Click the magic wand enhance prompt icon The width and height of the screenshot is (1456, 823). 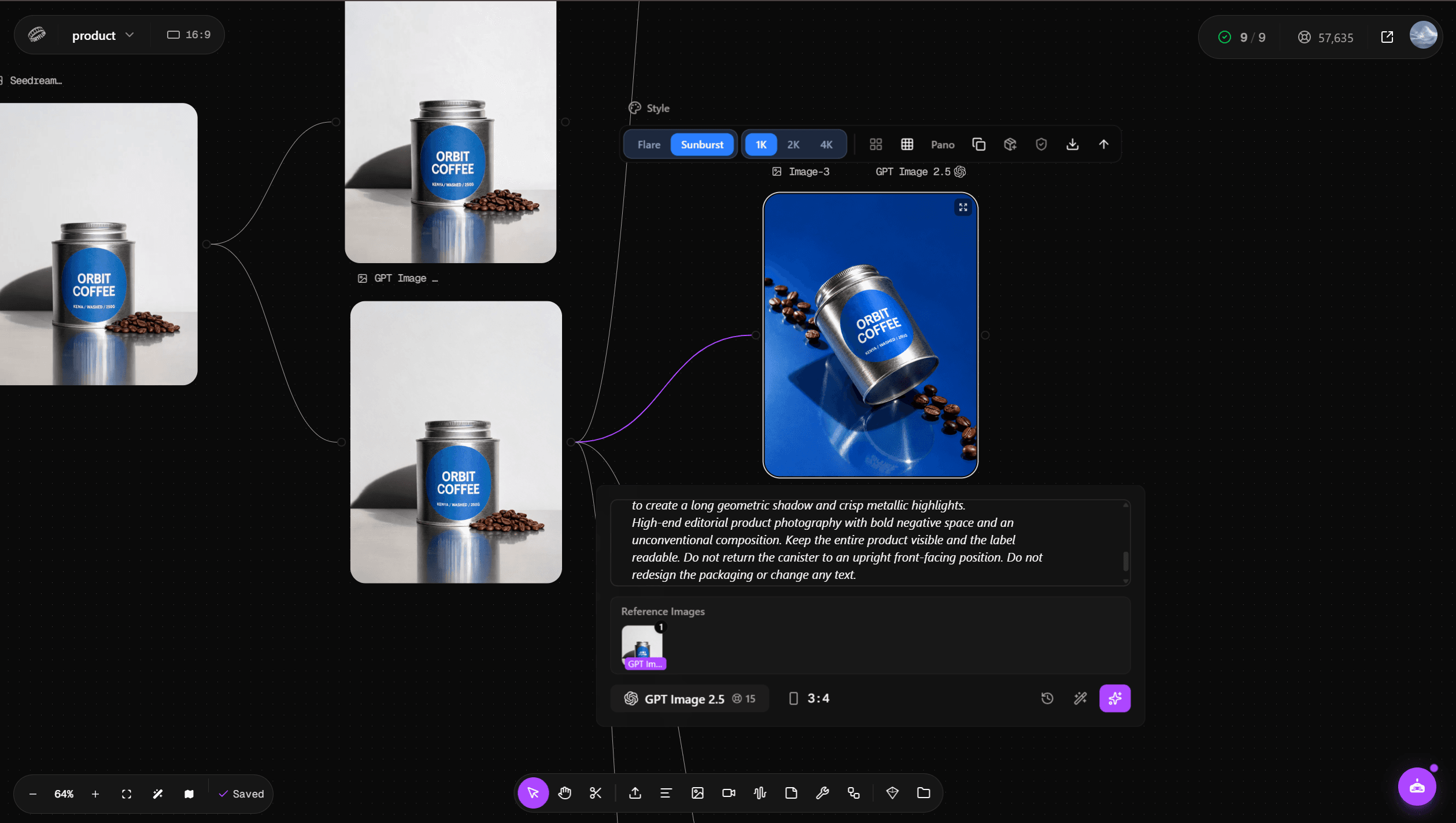click(x=1080, y=699)
